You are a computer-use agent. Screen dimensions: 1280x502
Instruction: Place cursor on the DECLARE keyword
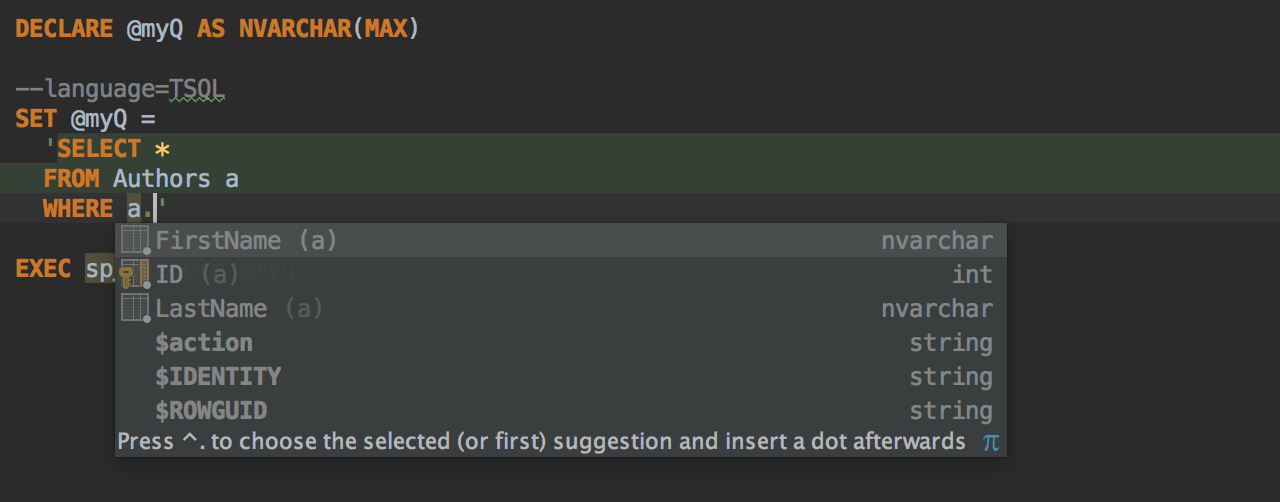coord(64,29)
